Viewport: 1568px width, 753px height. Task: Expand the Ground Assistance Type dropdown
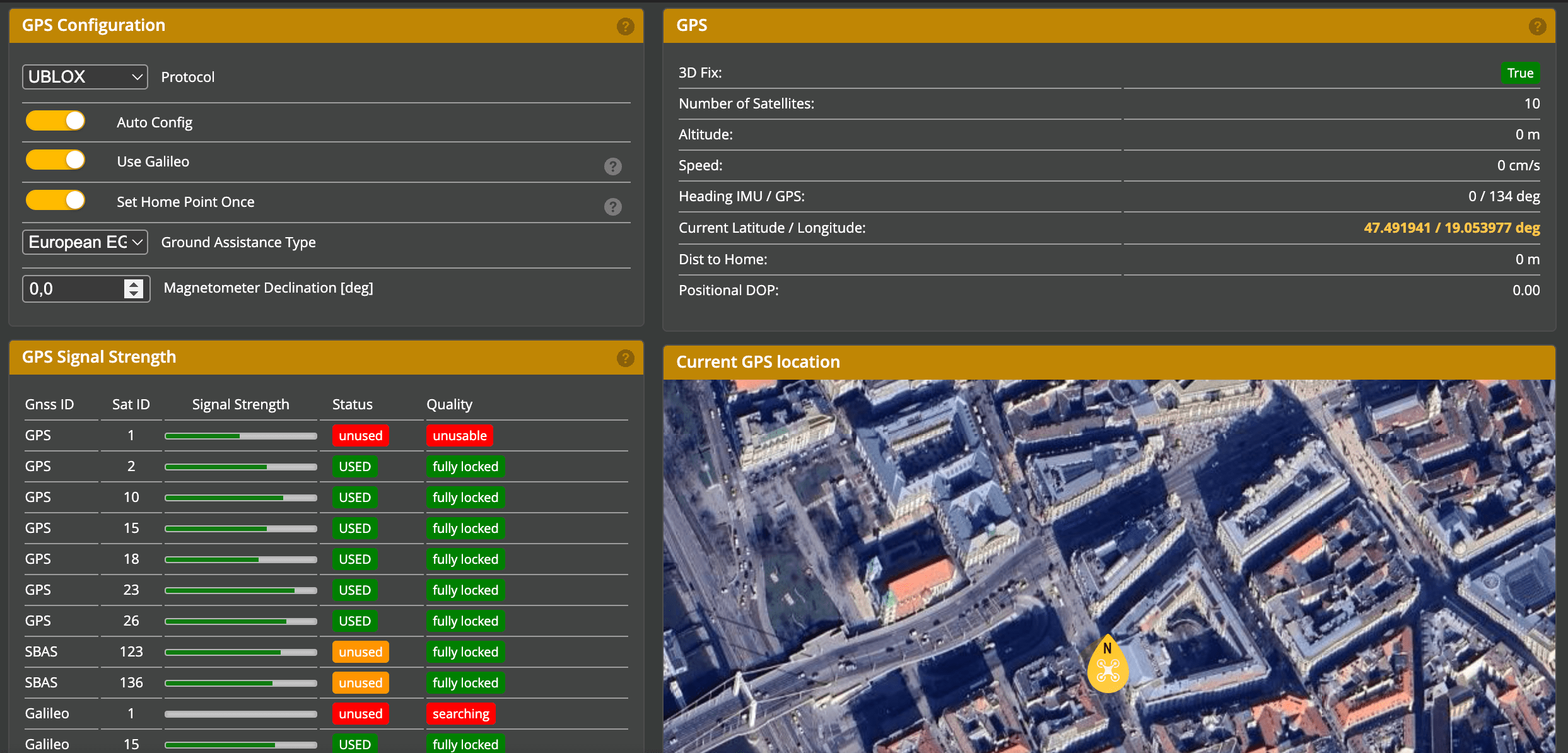85,242
